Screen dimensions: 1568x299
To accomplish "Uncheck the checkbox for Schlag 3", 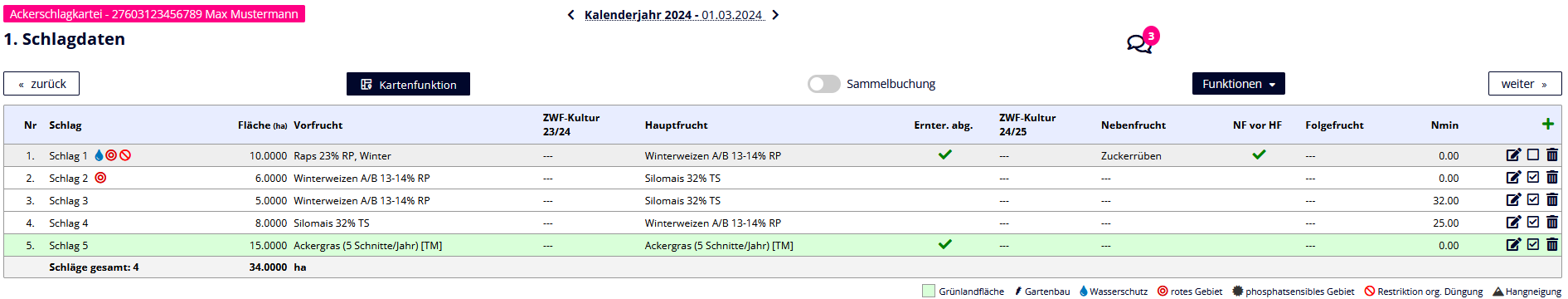I will click(x=1532, y=199).
